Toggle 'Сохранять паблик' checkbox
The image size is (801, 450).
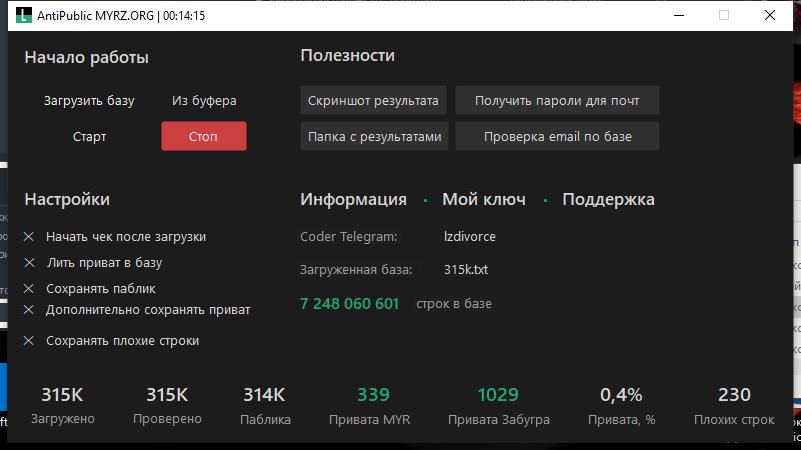29,289
